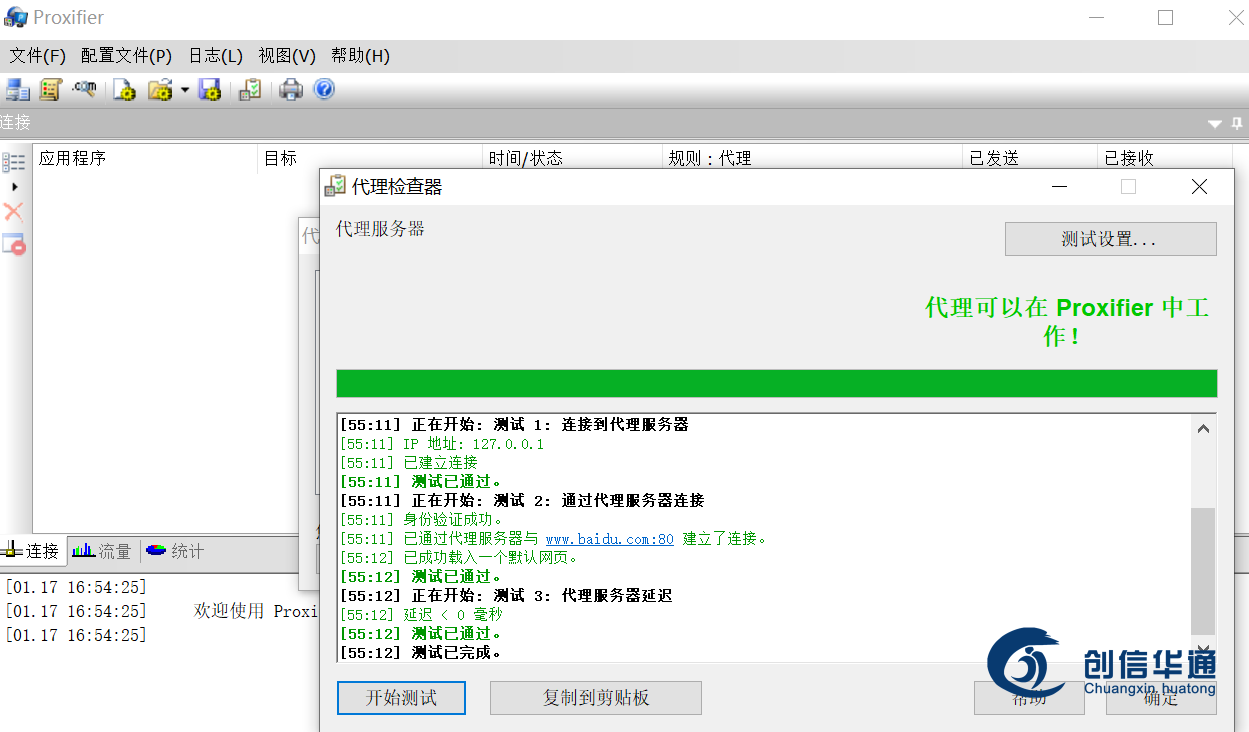Open the 视图(V) menu
Image resolution: width=1249 pixels, height=732 pixels.
[x=287, y=56]
